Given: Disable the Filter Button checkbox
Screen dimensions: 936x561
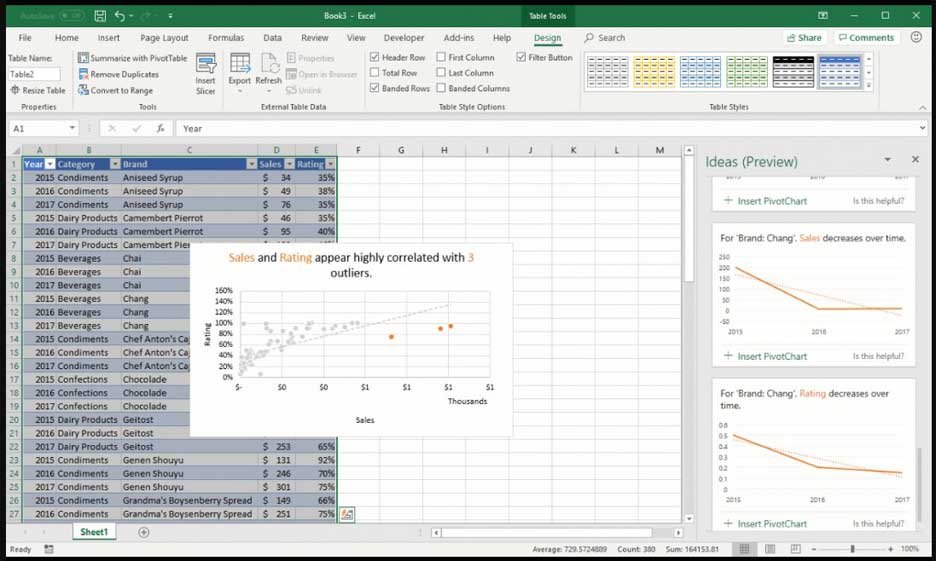Looking at the screenshot, I should 521,57.
